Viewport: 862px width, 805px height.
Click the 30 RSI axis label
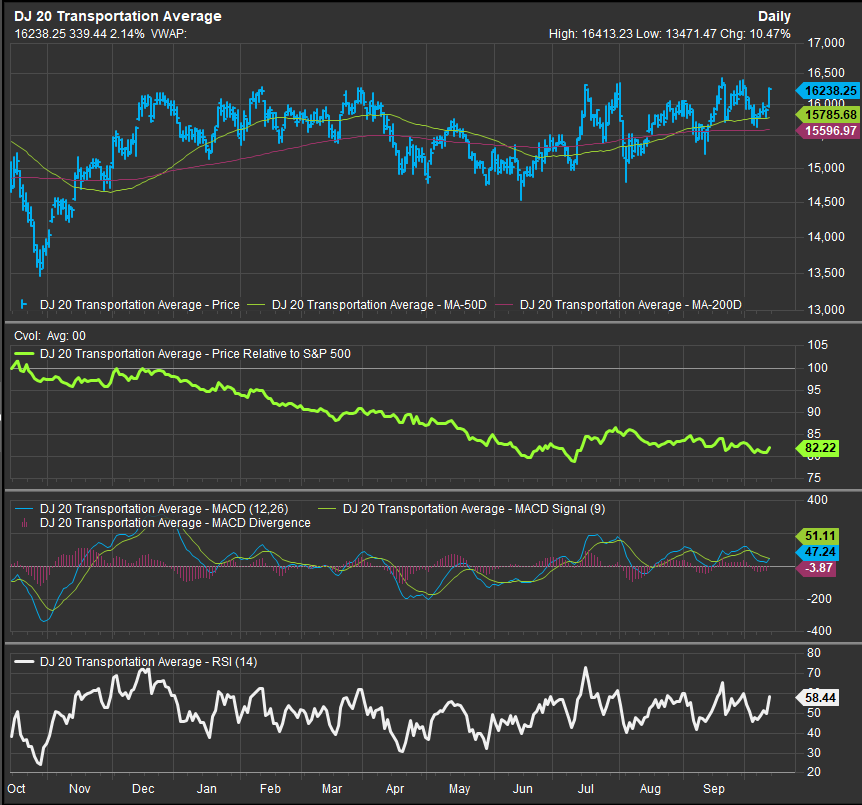point(814,753)
